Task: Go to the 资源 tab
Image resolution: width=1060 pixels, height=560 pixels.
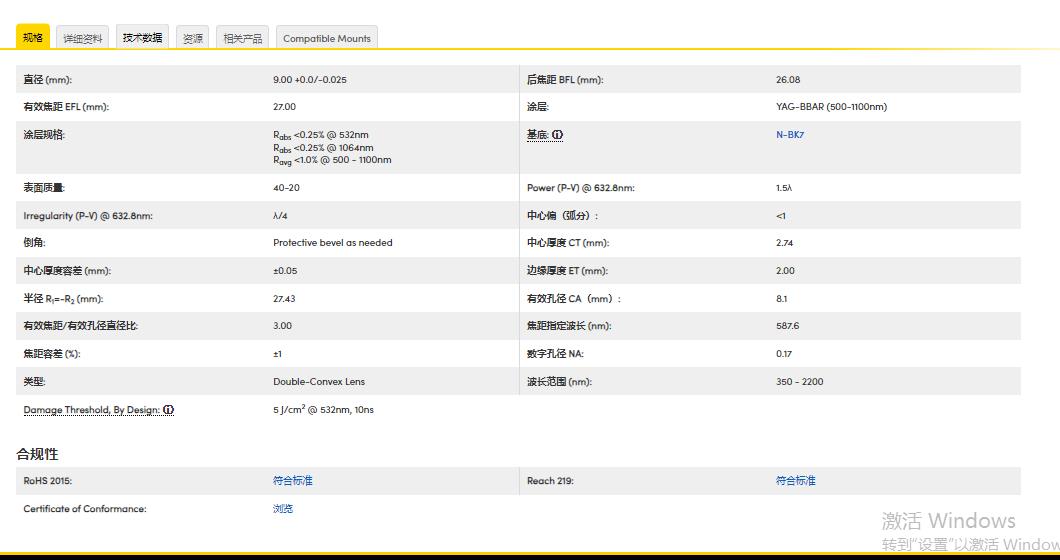Action: click(x=192, y=38)
